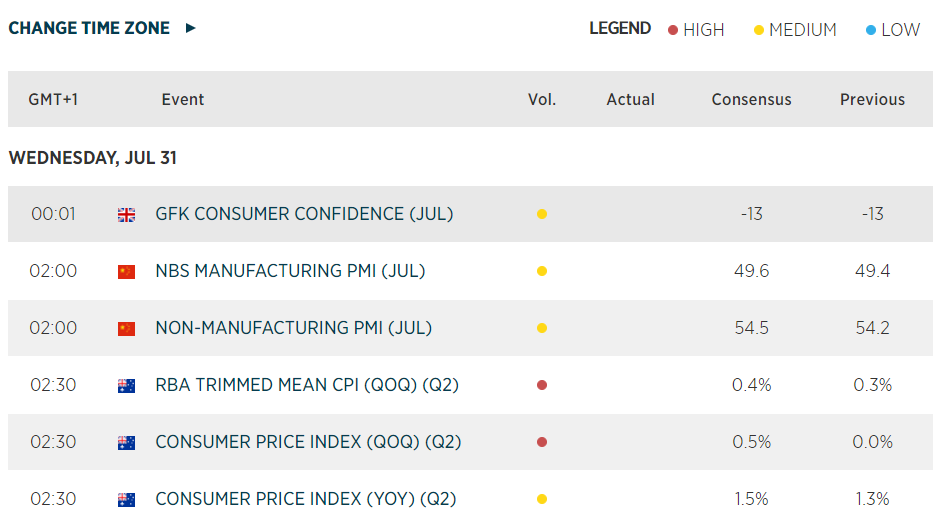Viewport: 936px width, 526px height.
Task: Click China flag next to Non-Manufacturing PMI
Action: [x=126, y=328]
